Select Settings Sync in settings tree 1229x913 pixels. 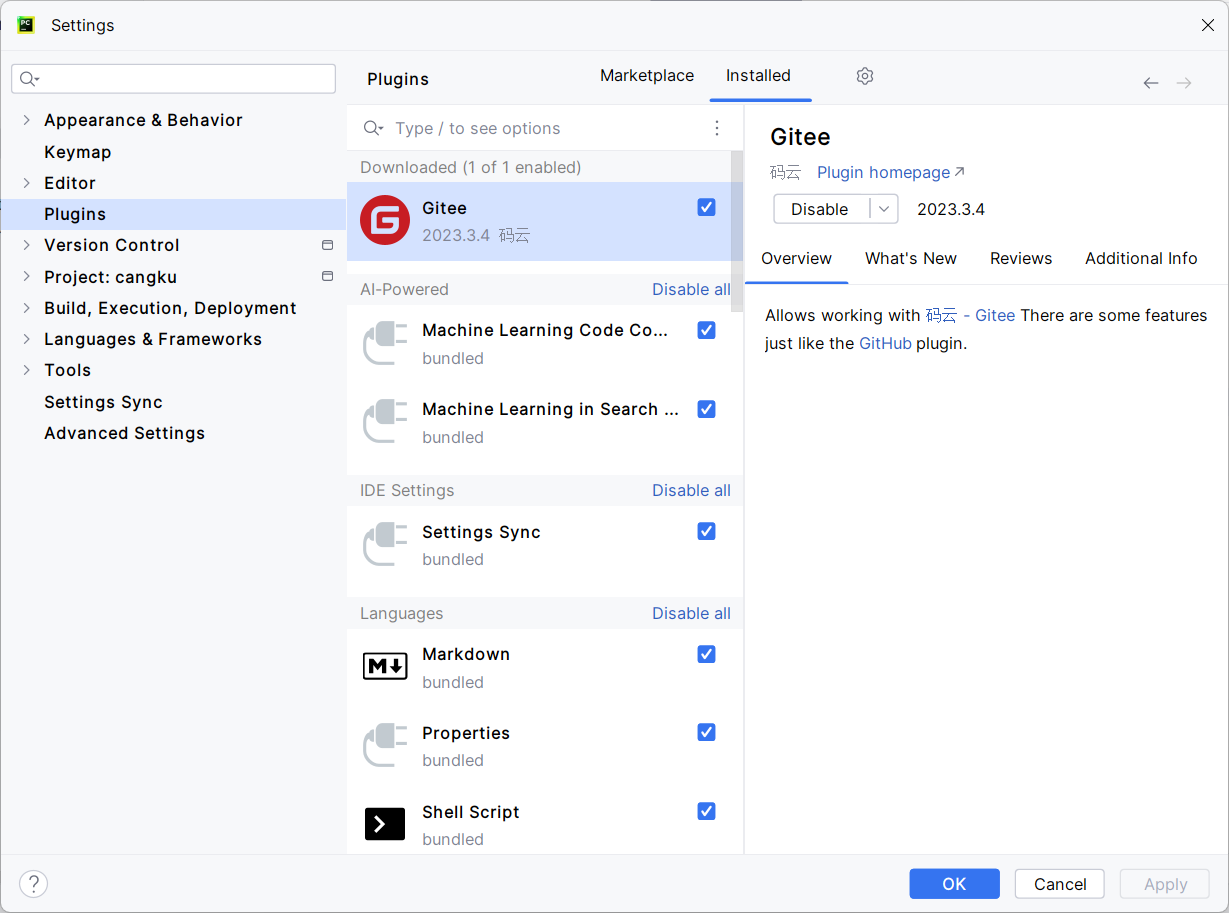coord(103,402)
